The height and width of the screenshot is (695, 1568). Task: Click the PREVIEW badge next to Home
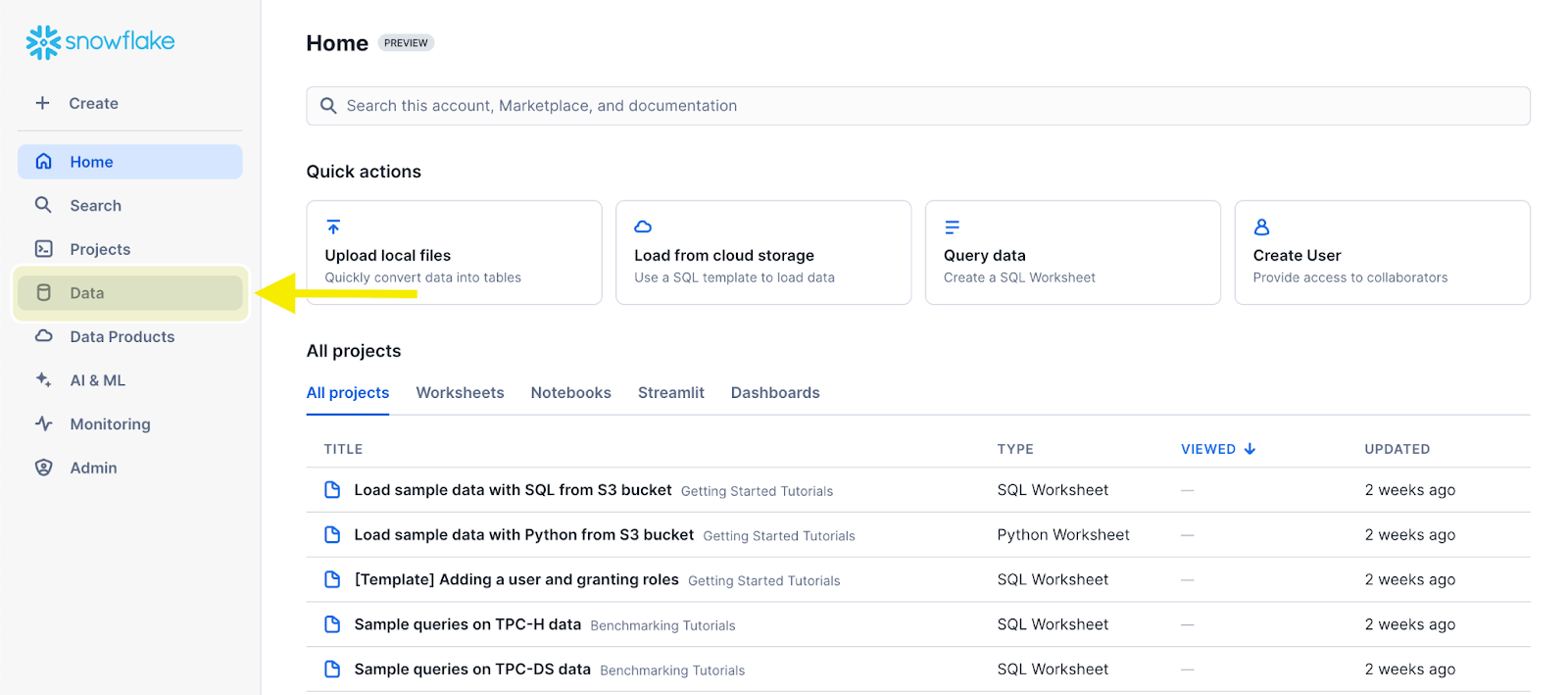(406, 43)
